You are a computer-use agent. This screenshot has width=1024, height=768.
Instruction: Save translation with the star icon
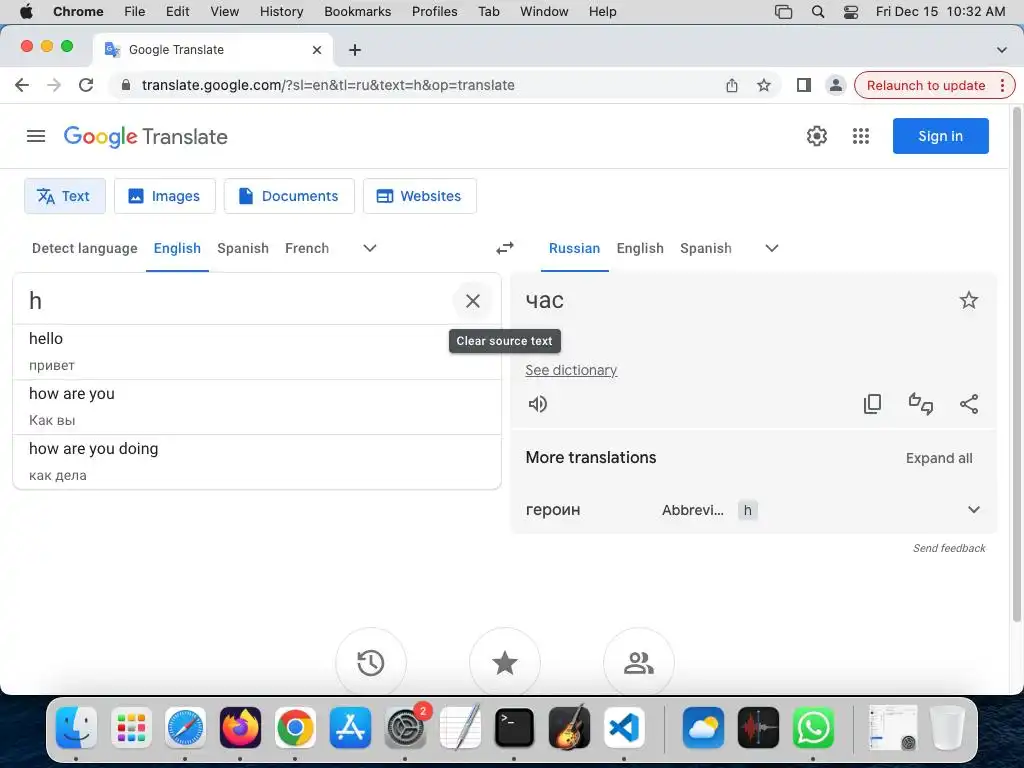(968, 300)
